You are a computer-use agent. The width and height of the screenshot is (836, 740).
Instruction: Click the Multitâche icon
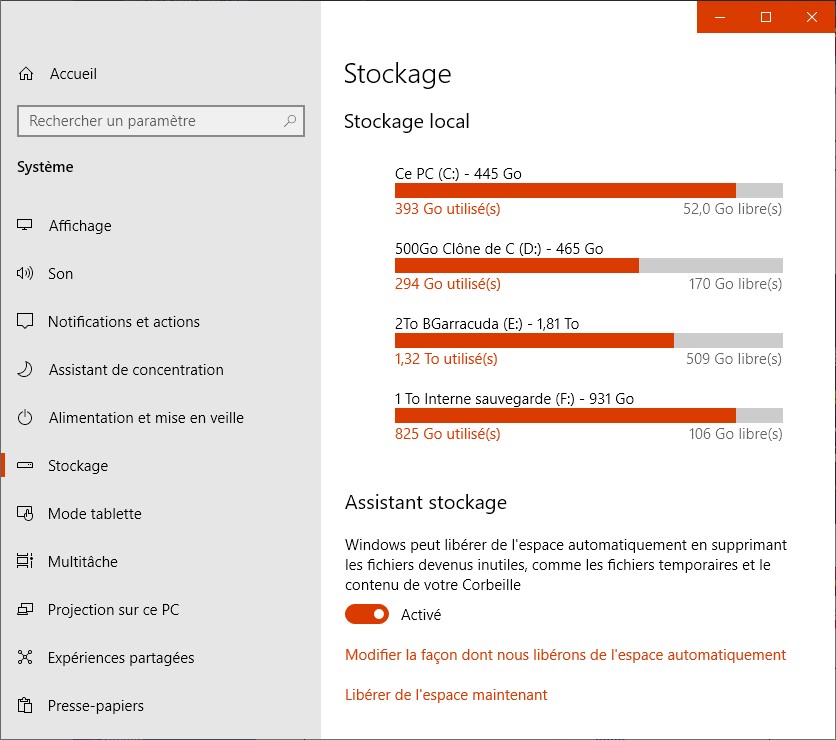click(x=26, y=562)
